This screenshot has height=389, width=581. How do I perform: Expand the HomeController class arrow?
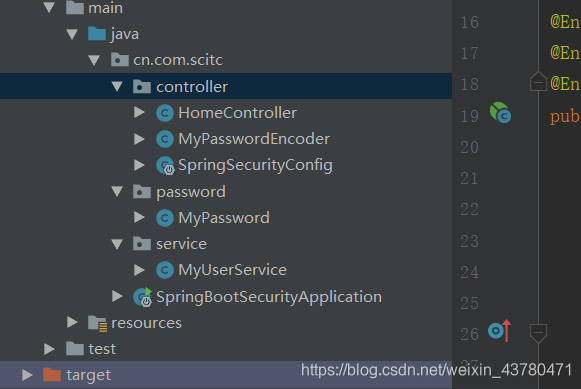click(x=139, y=112)
